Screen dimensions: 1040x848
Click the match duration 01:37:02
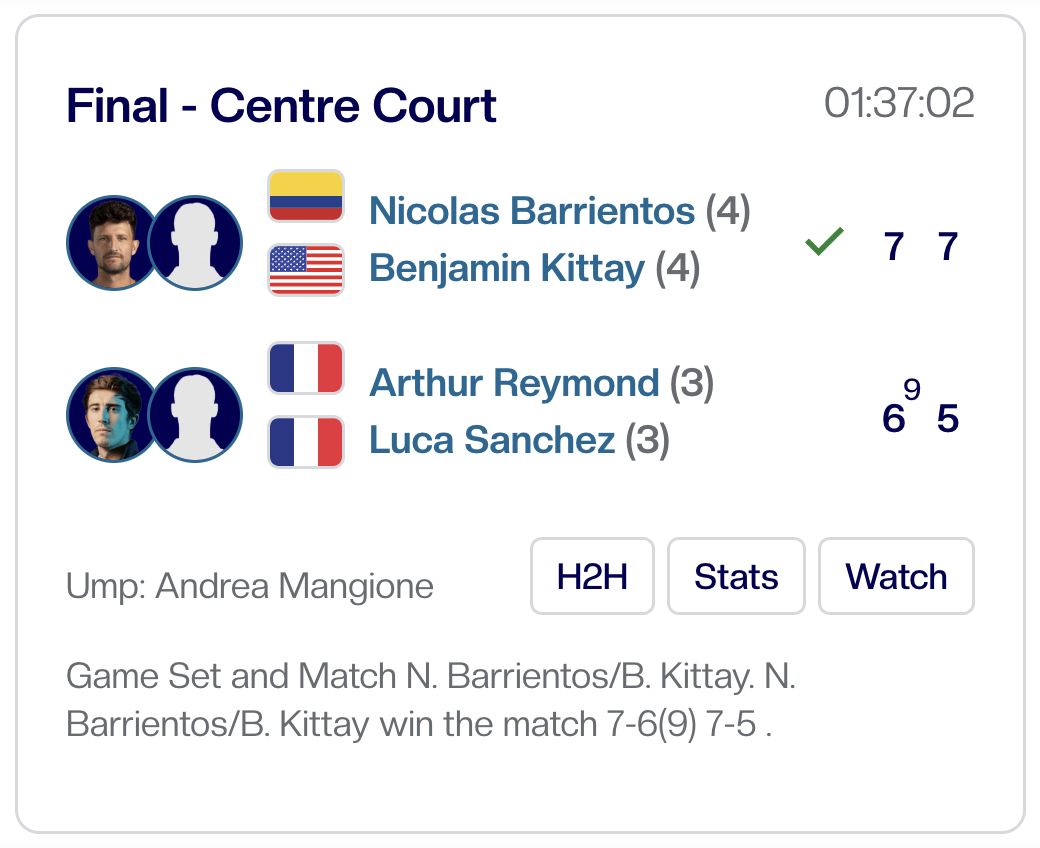pos(898,103)
